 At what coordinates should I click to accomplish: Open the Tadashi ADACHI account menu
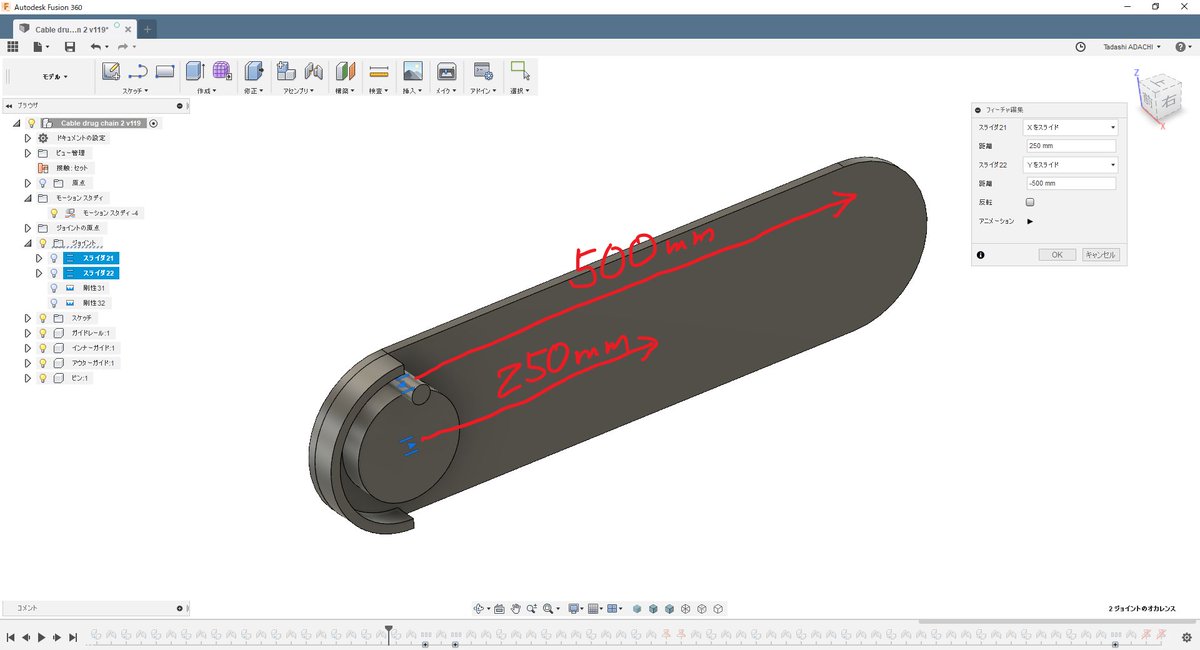(x=1131, y=45)
